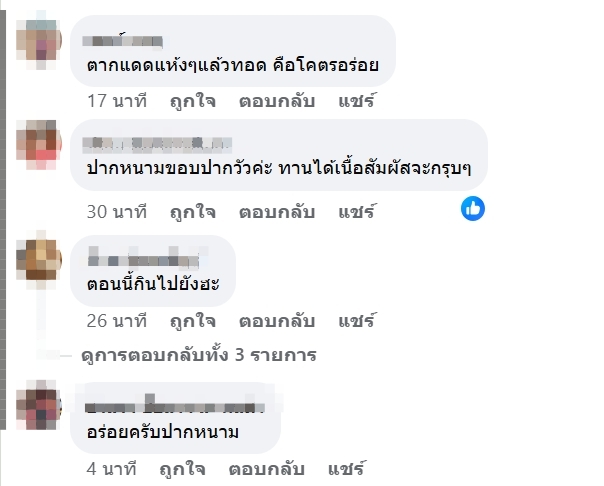This screenshot has width=604, height=486.
Task: Like the 30 นาที comment via ถูกใจ
Action: (193, 211)
